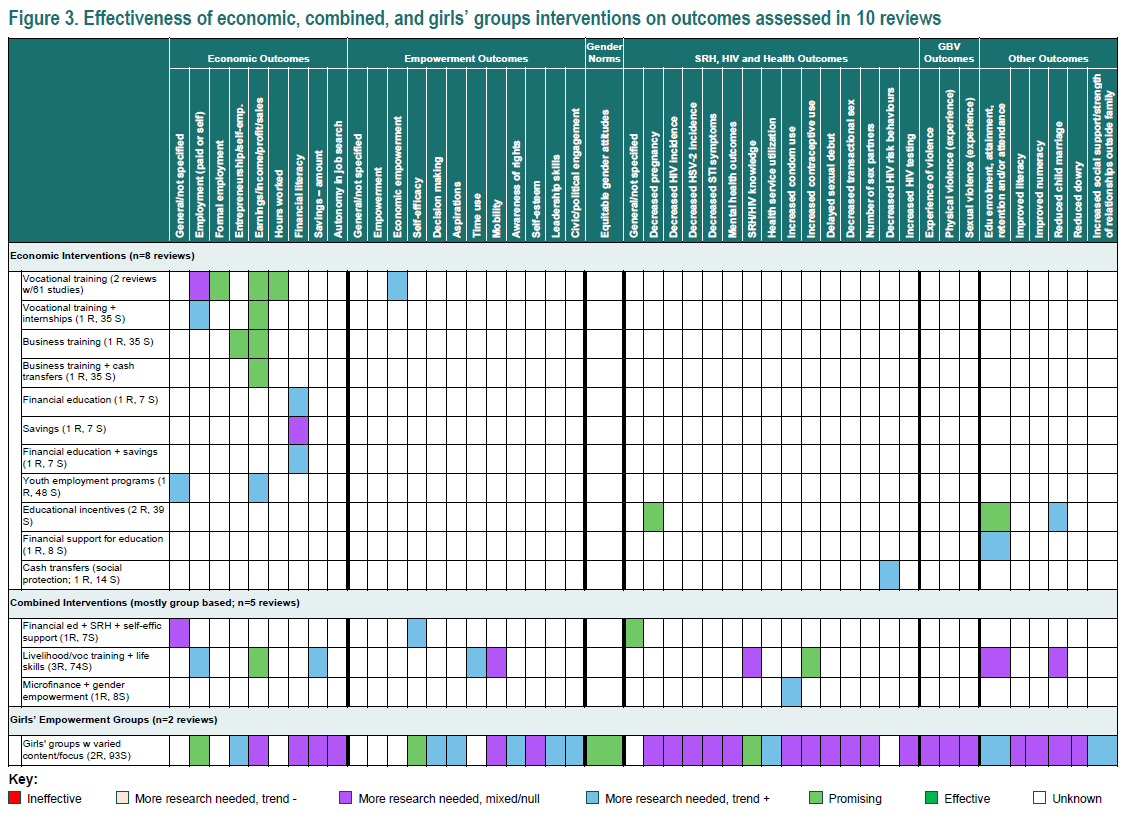Click the dark green Effective key swatch
Viewport: 1127px width, 822px height.
[932, 798]
